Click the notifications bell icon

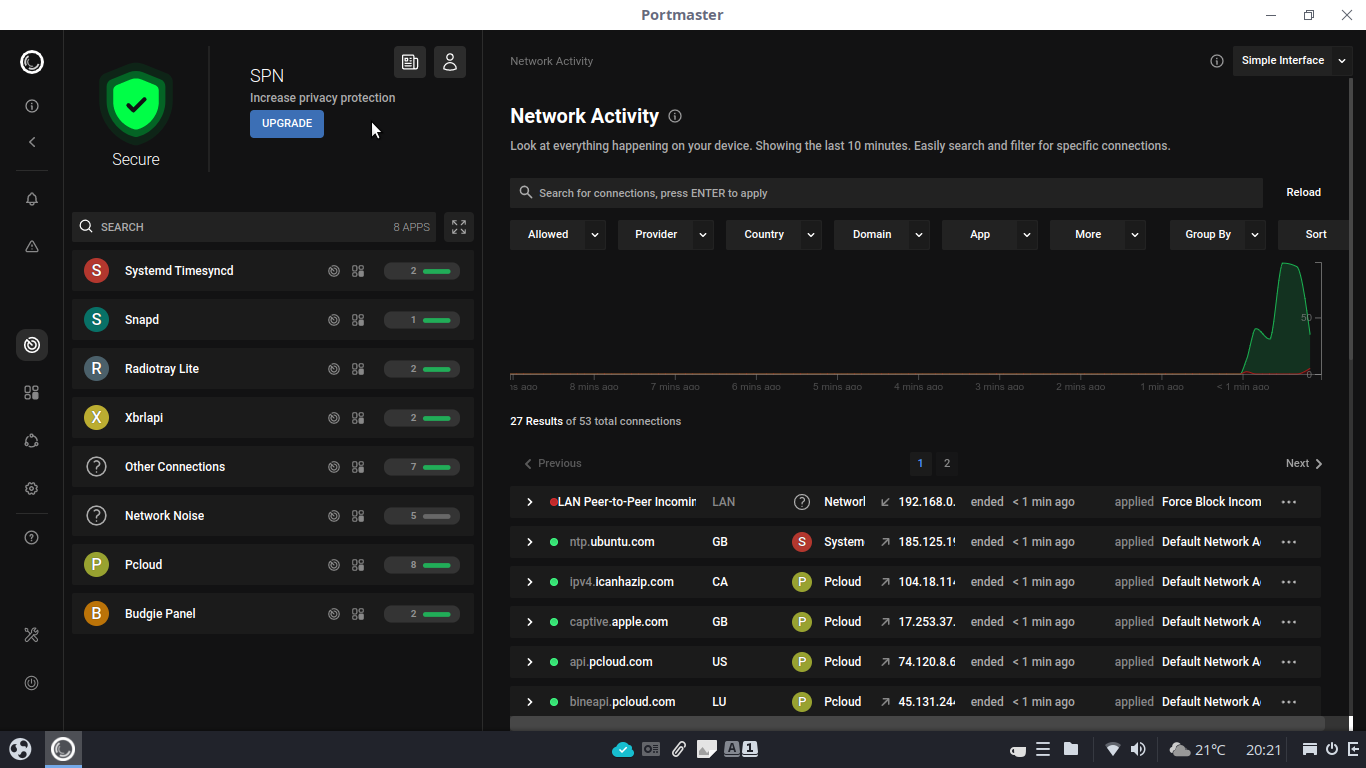tap(32, 199)
